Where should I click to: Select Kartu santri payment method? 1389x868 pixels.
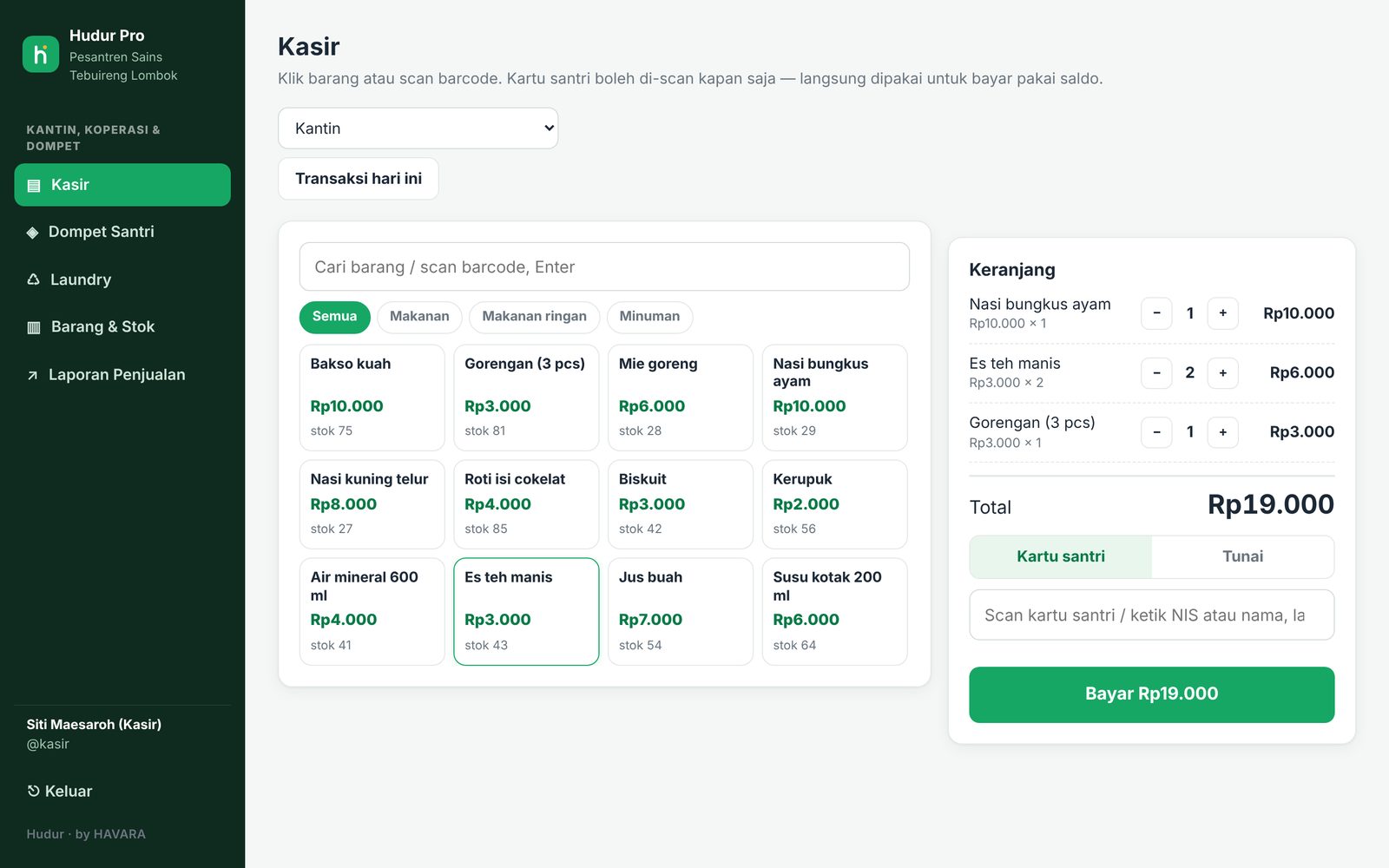[x=1061, y=556]
